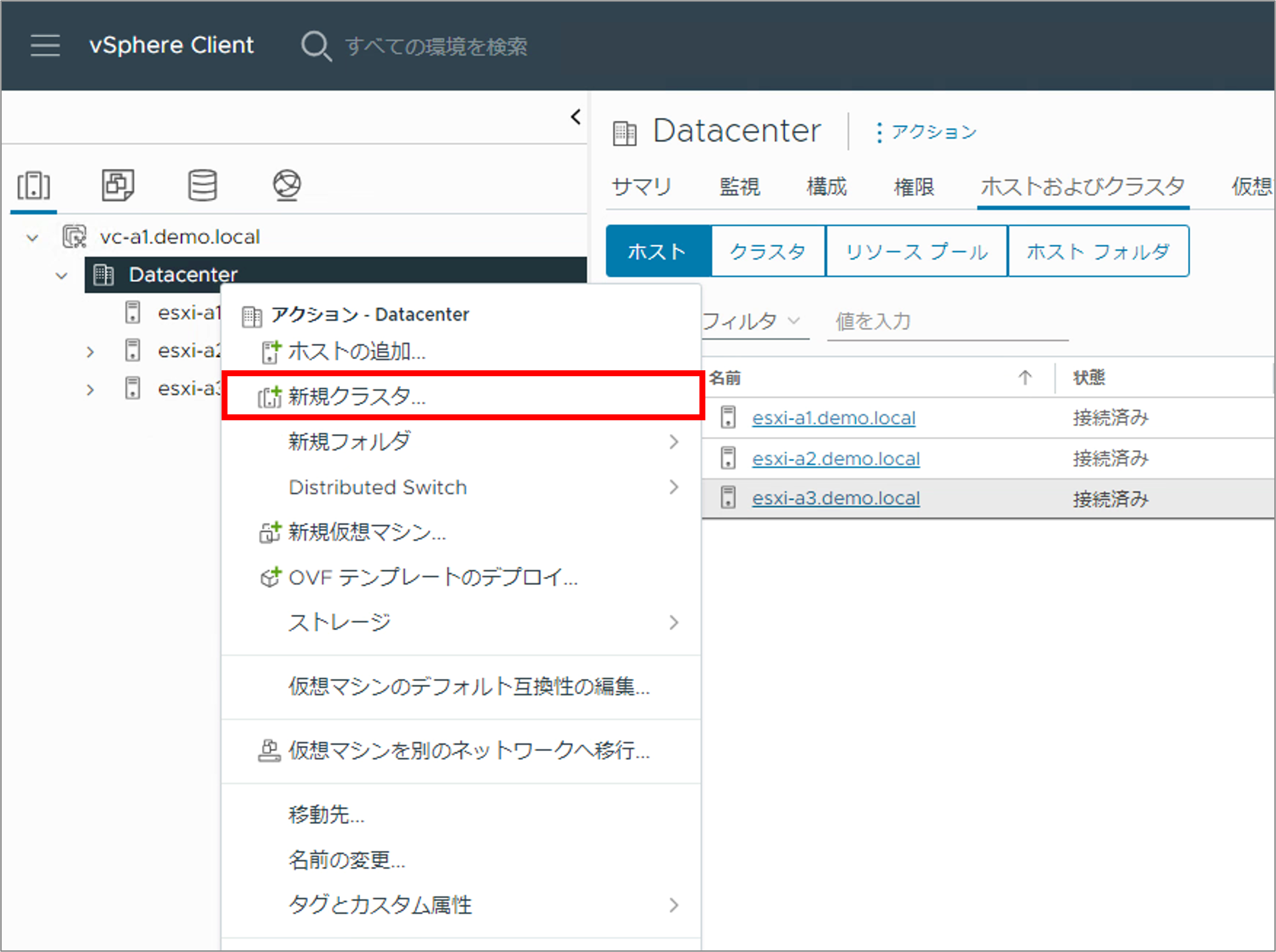This screenshot has height=952, width=1276.
Task: Collapse the Datacenter tree node
Action: pyautogui.click(x=62, y=275)
